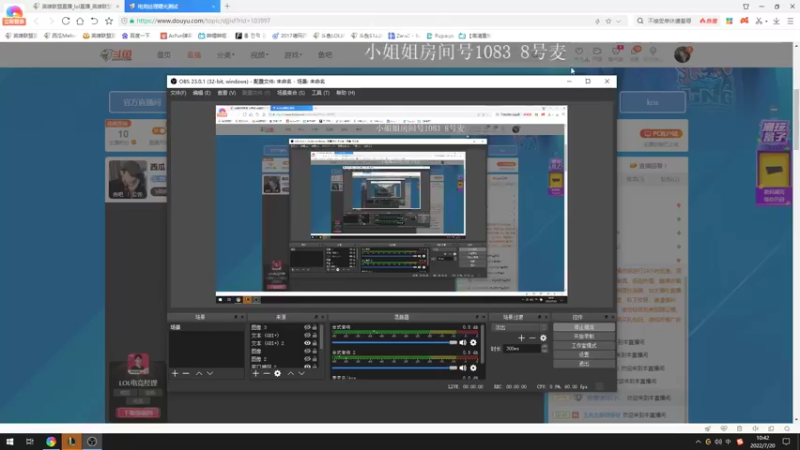This screenshot has width=800, height=450.
Task: Add scene transition with plus icon
Action: click(521, 338)
